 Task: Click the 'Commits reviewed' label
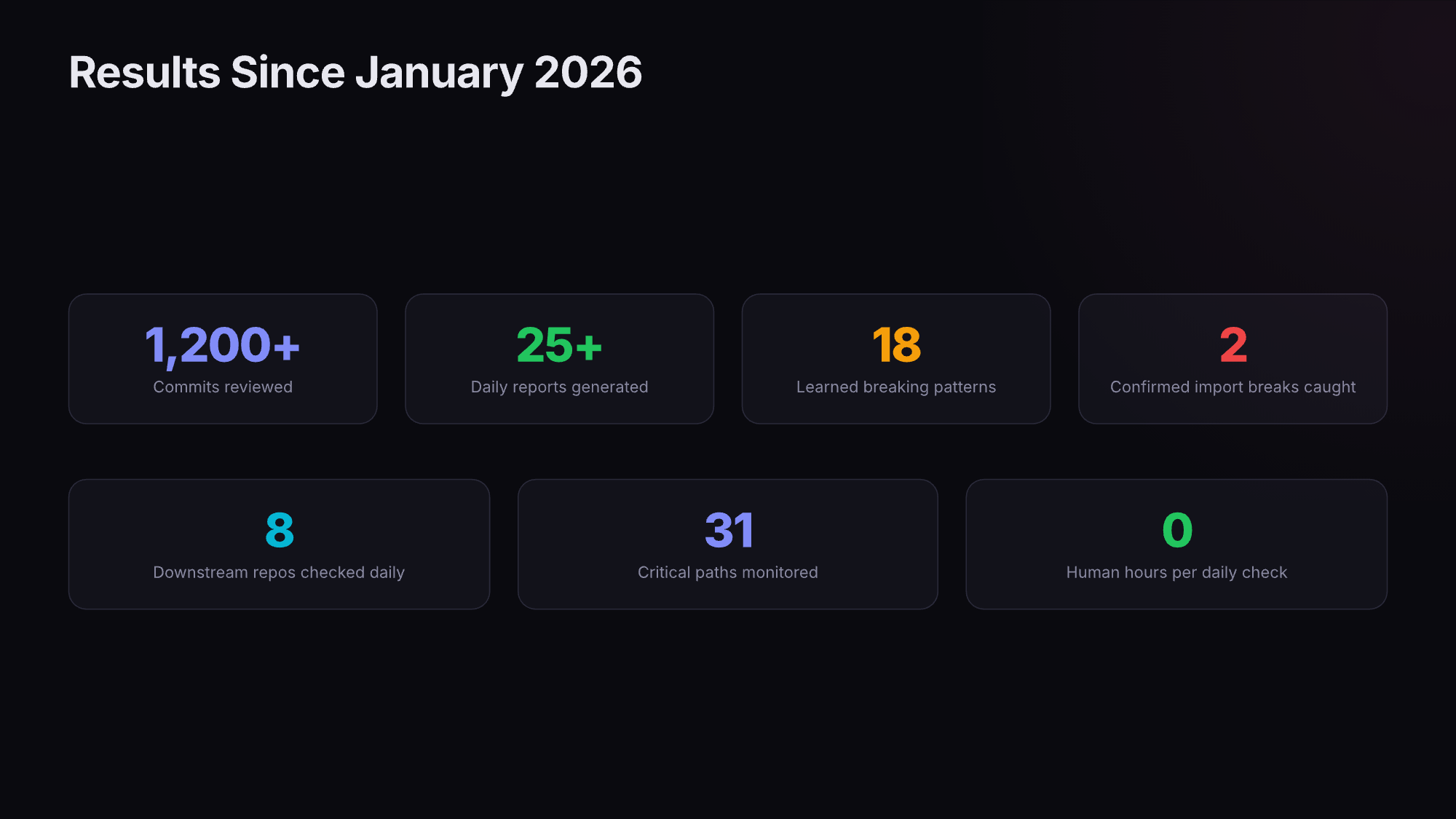click(223, 387)
